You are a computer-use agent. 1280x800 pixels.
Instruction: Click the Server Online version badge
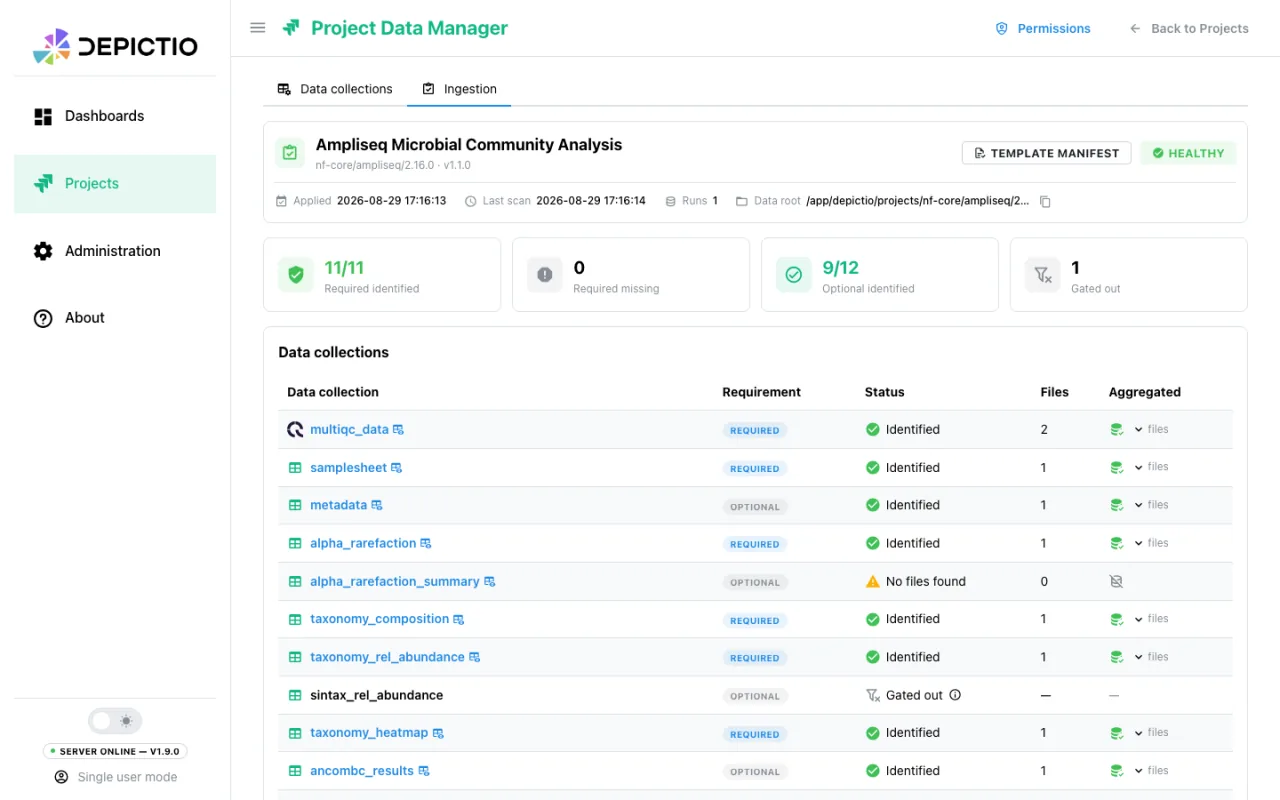[115, 751]
